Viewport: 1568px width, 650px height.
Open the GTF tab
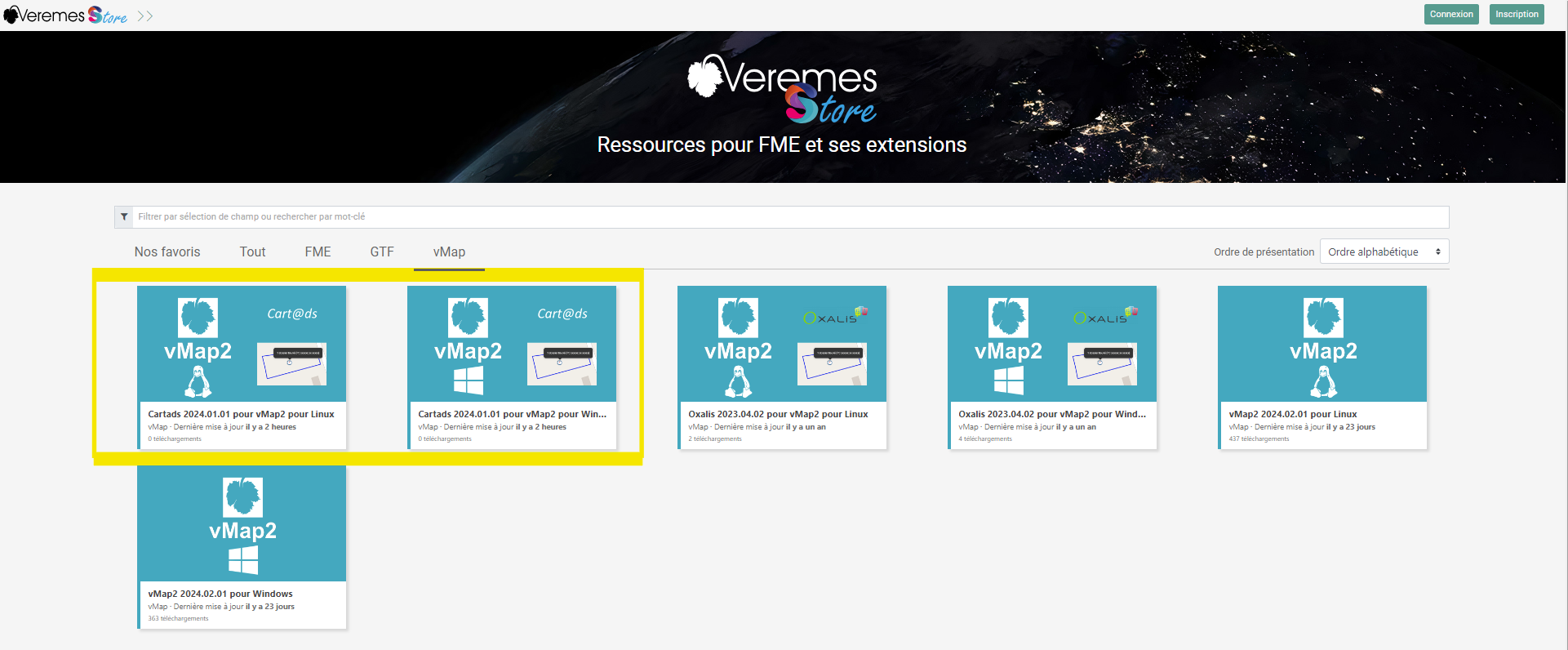coord(382,252)
